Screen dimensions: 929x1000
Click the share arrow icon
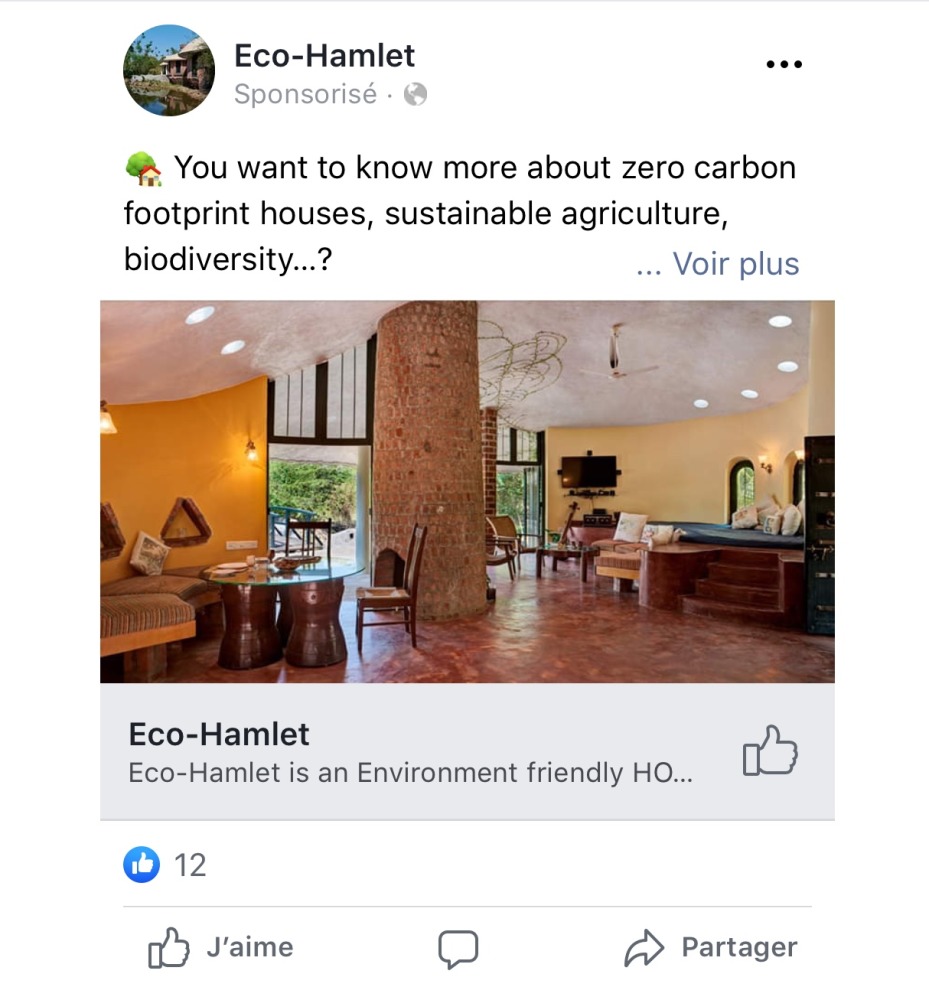pos(644,948)
